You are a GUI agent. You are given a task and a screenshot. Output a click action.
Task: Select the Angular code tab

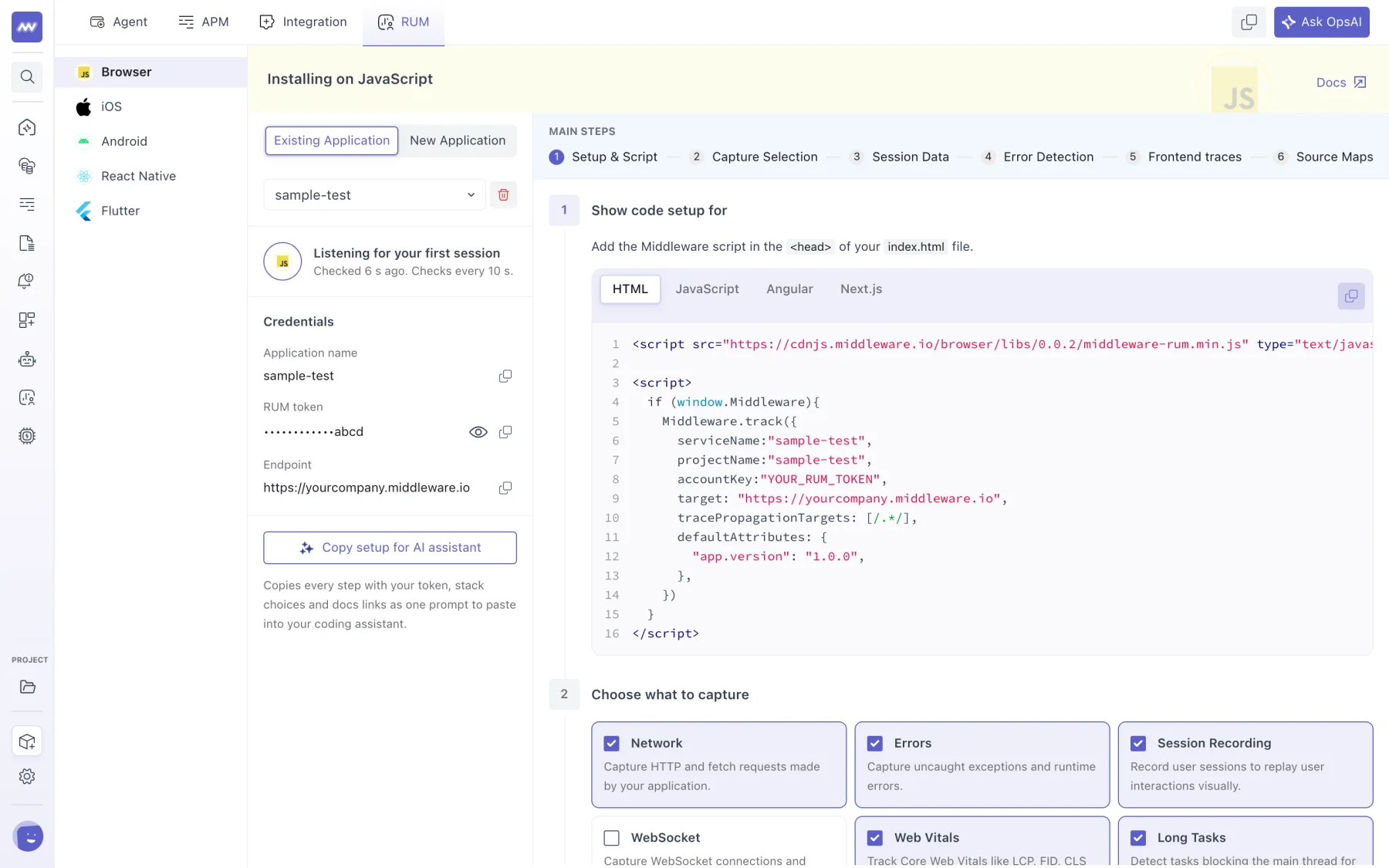(x=789, y=289)
